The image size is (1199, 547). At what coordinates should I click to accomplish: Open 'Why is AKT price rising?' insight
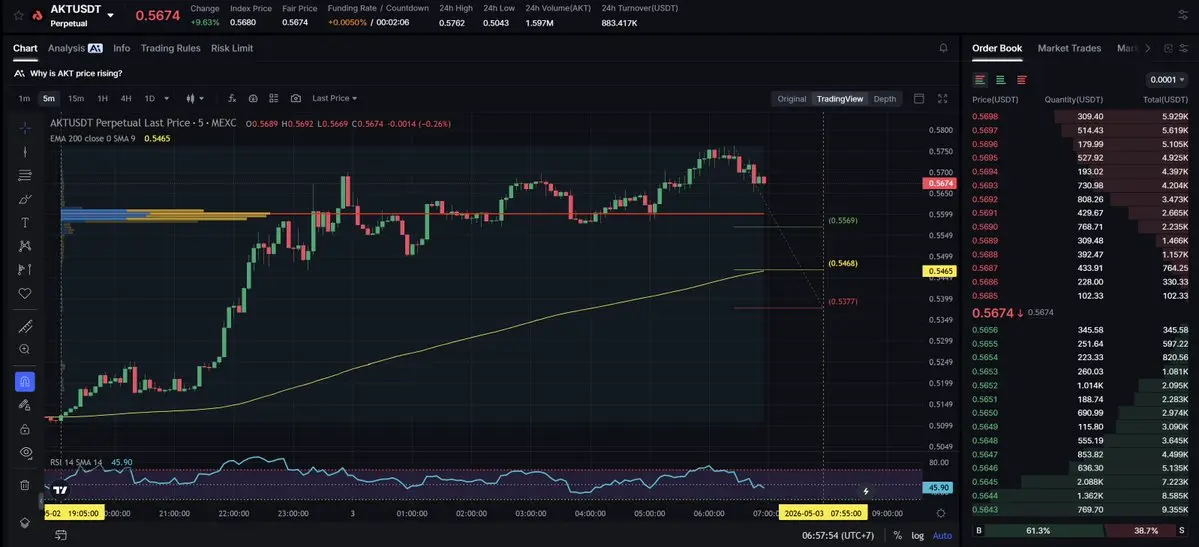pos(69,73)
